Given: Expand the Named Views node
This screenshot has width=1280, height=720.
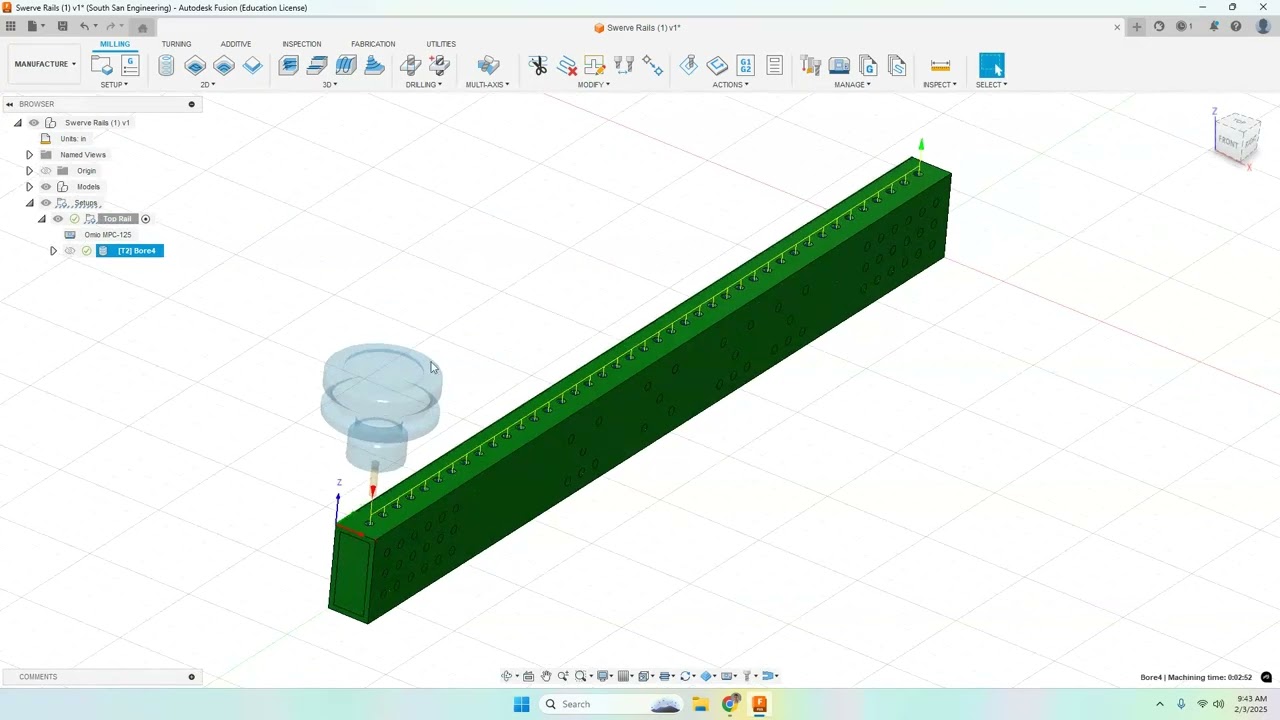Looking at the screenshot, I should point(29,155).
